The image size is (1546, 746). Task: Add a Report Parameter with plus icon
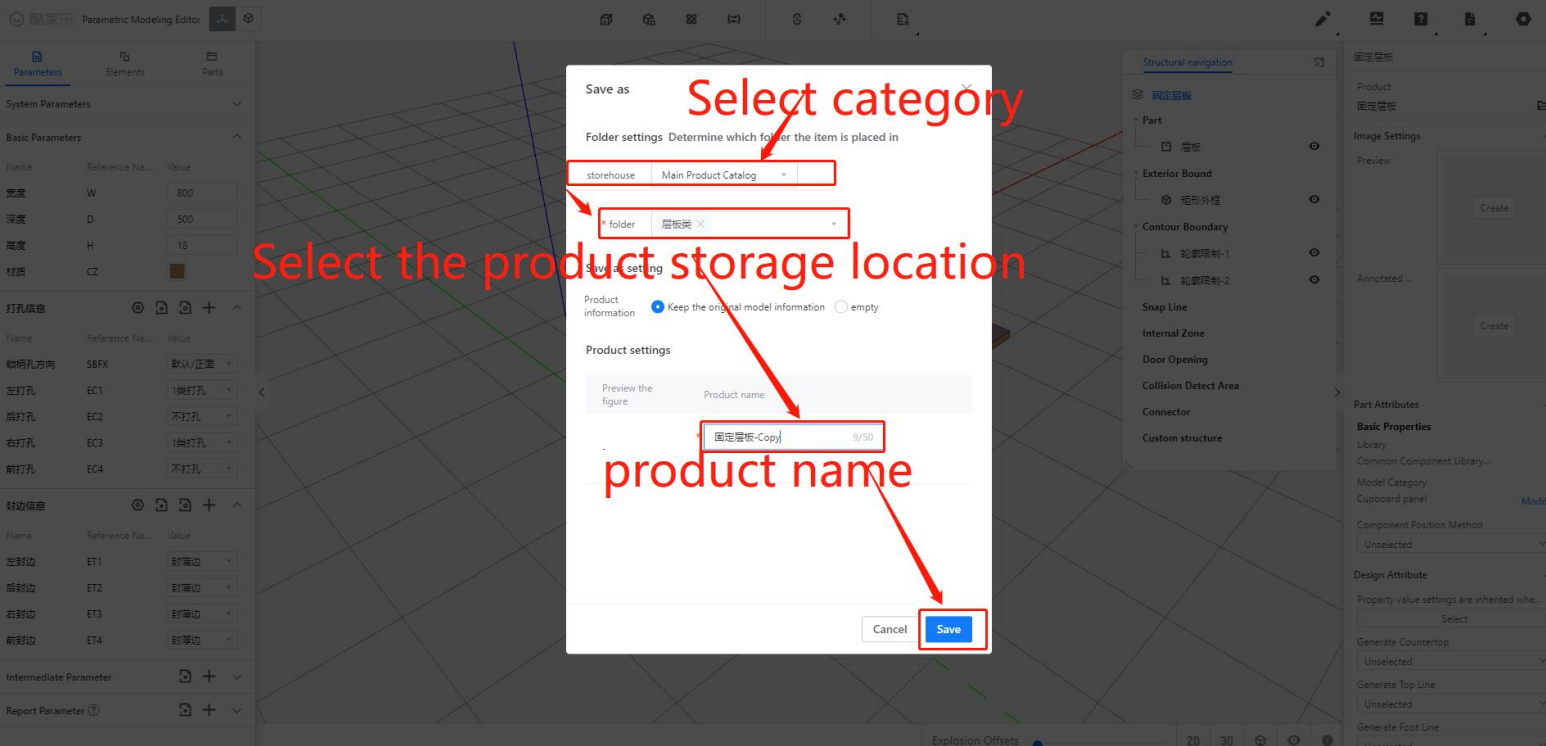209,710
